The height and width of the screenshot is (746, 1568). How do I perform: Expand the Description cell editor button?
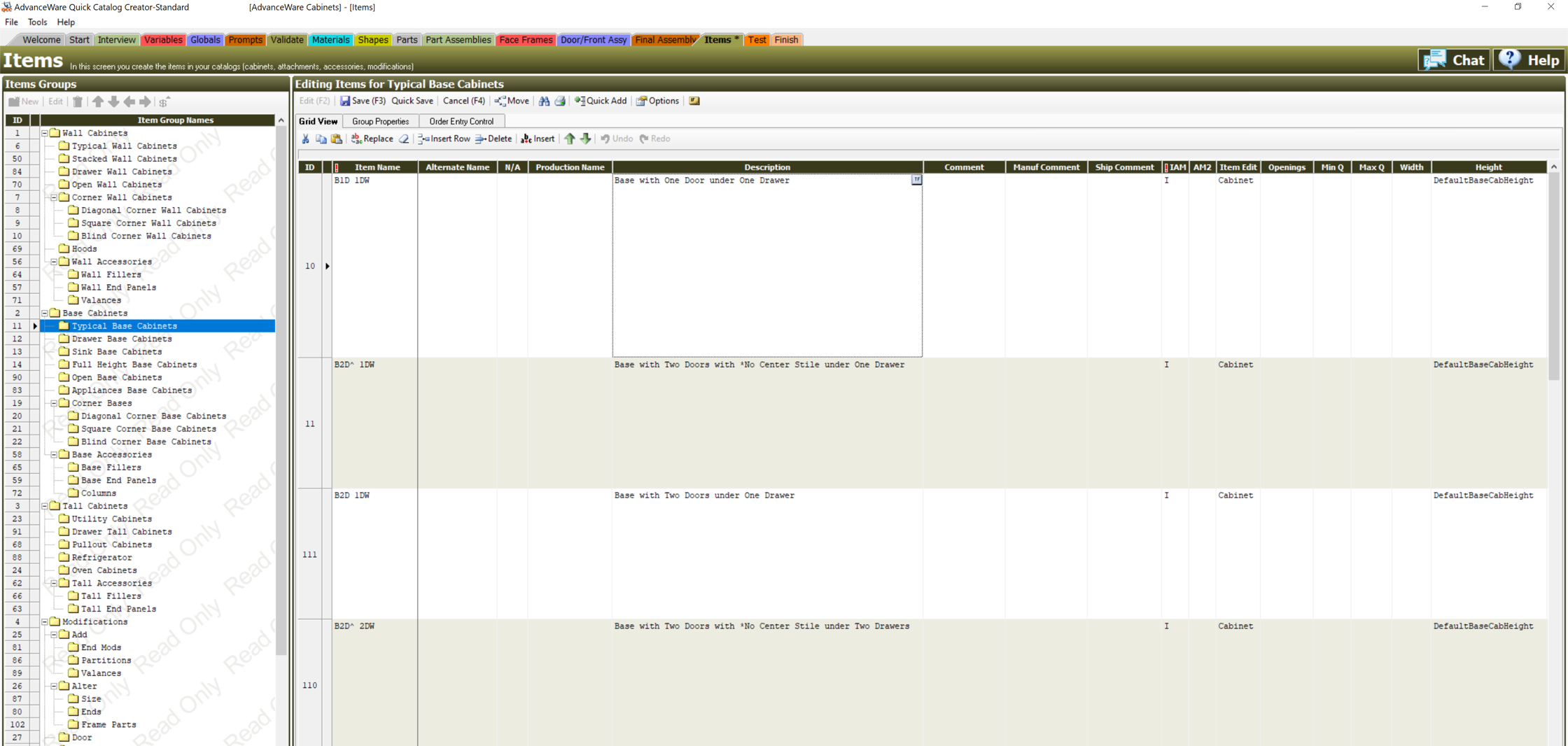916,180
